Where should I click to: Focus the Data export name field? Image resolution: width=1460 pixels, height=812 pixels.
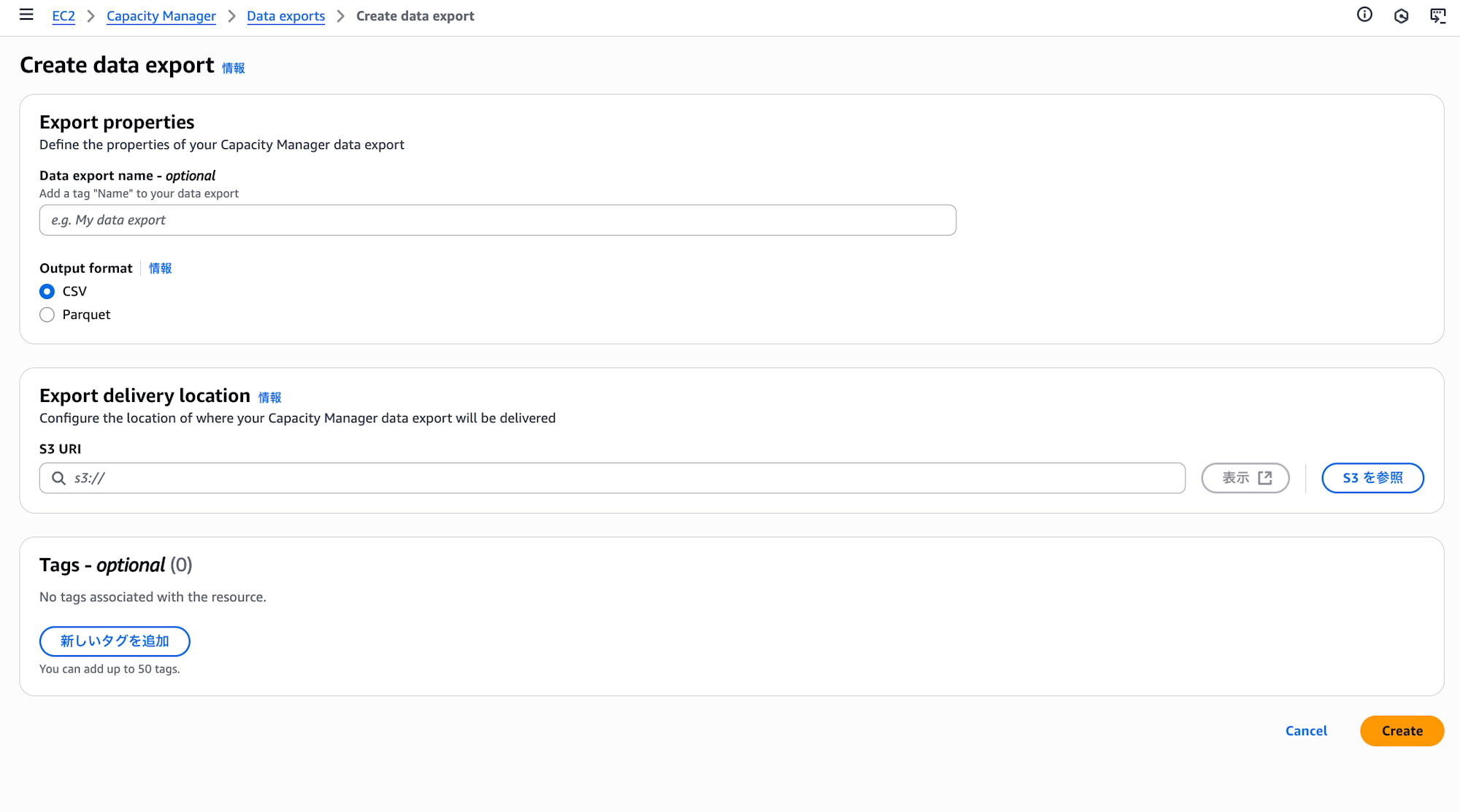click(x=497, y=220)
